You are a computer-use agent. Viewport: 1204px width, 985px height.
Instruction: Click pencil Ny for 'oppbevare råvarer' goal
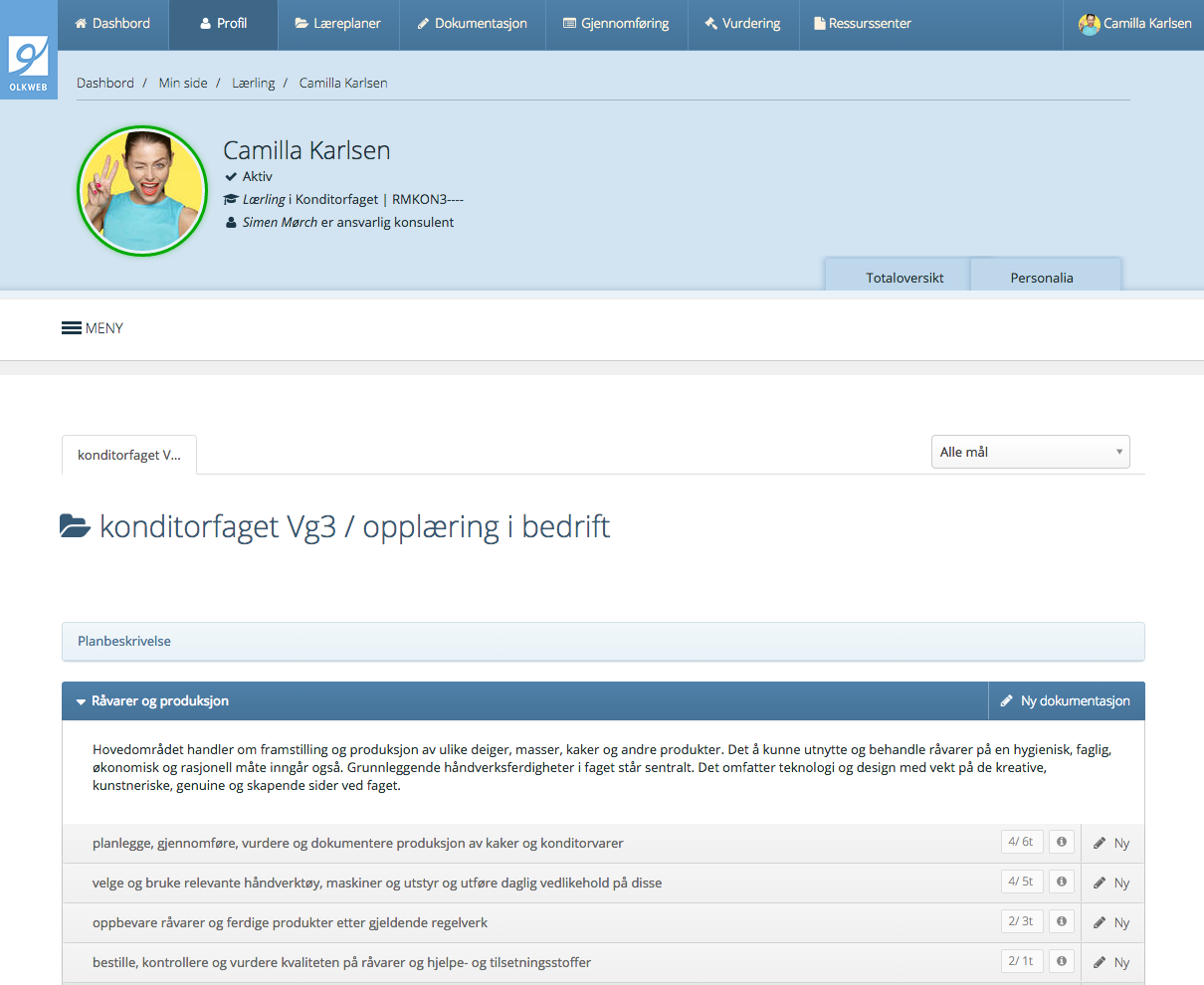(x=1110, y=923)
